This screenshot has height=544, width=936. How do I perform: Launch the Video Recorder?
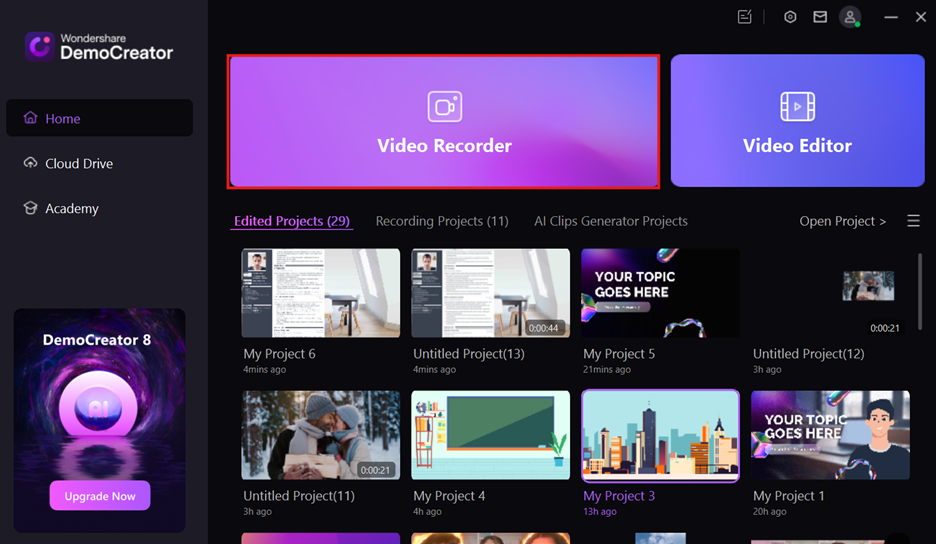pos(444,121)
